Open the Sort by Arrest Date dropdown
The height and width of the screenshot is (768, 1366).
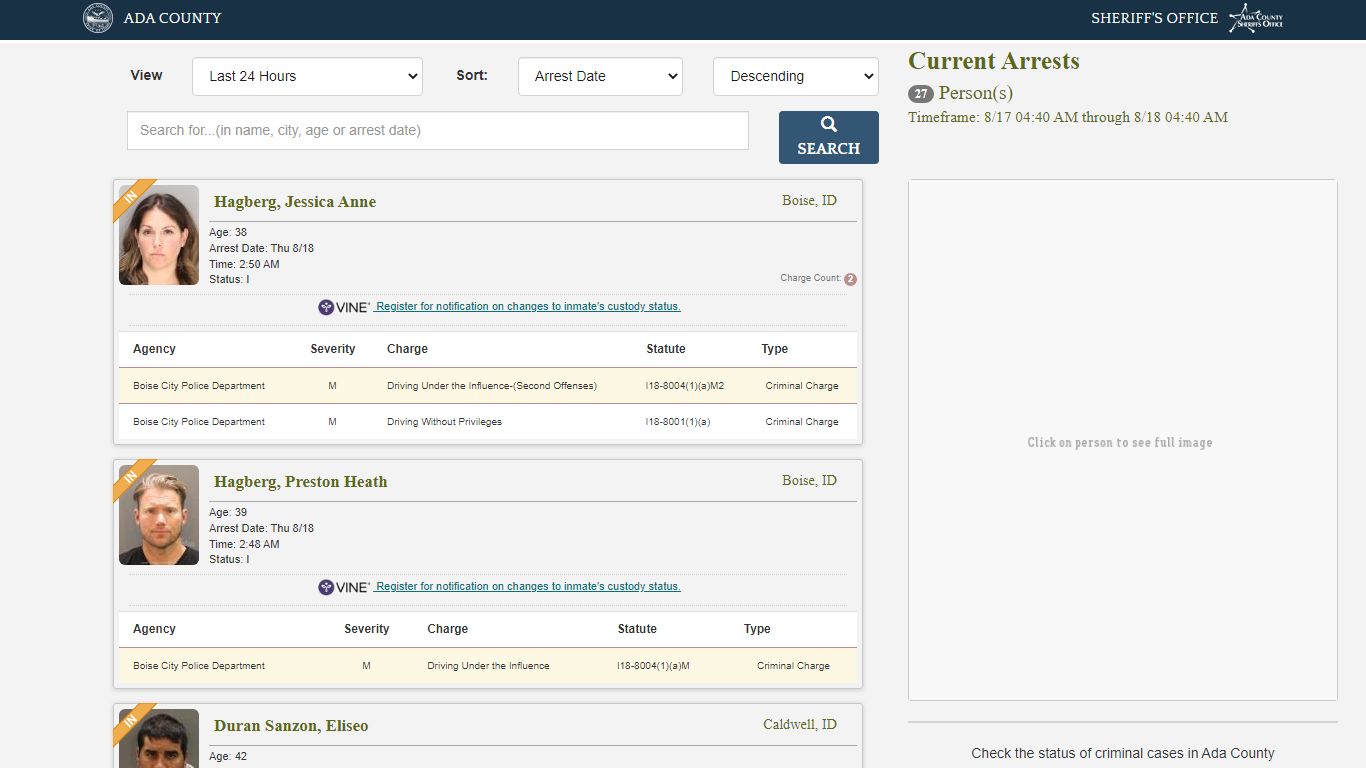pyautogui.click(x=600, y=76)
